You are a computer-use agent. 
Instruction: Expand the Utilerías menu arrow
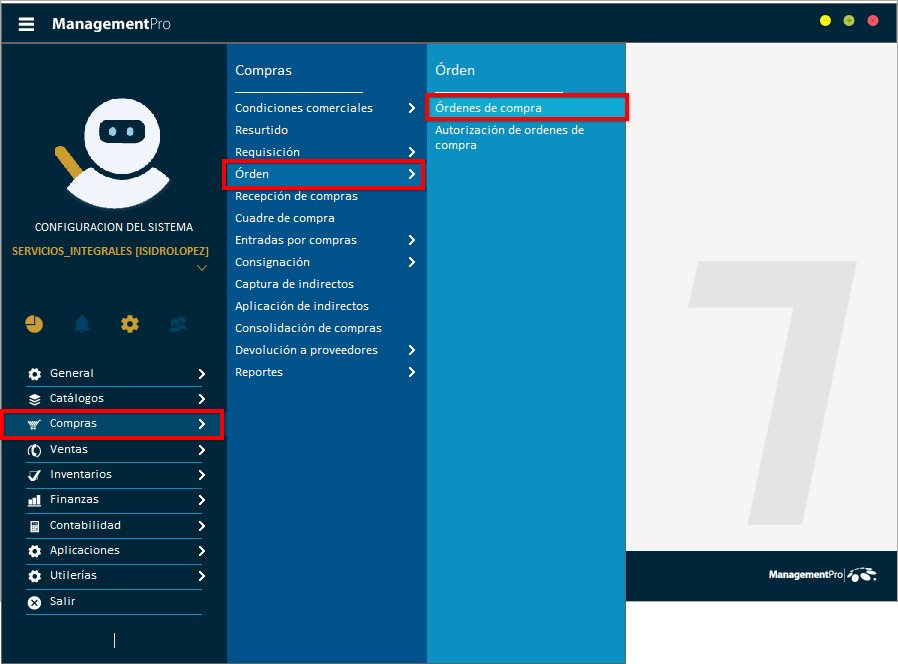click(202, 576)
